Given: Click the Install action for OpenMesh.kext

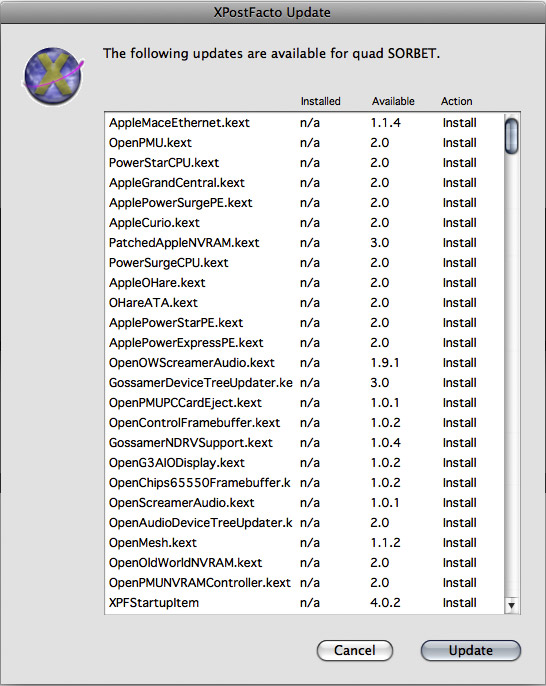Looking at the screenshot, I should pyautogui.click(x=459, y=543).
